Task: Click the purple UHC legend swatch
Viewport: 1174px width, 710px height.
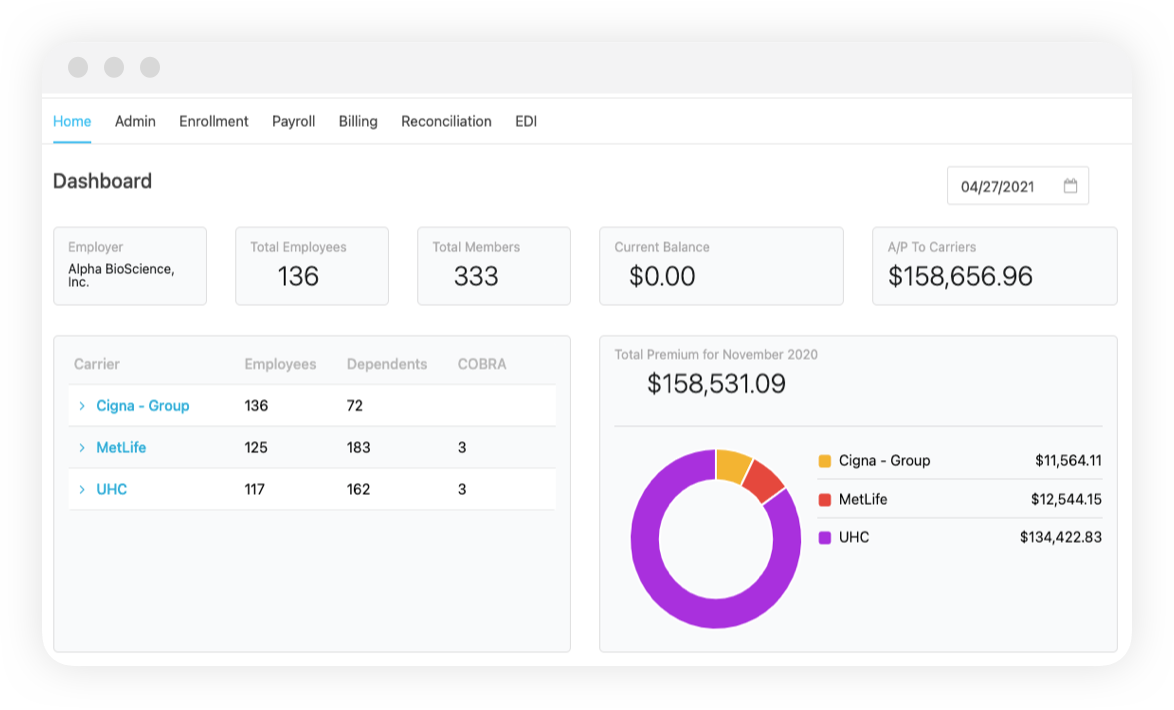Action: click(823, 537)
